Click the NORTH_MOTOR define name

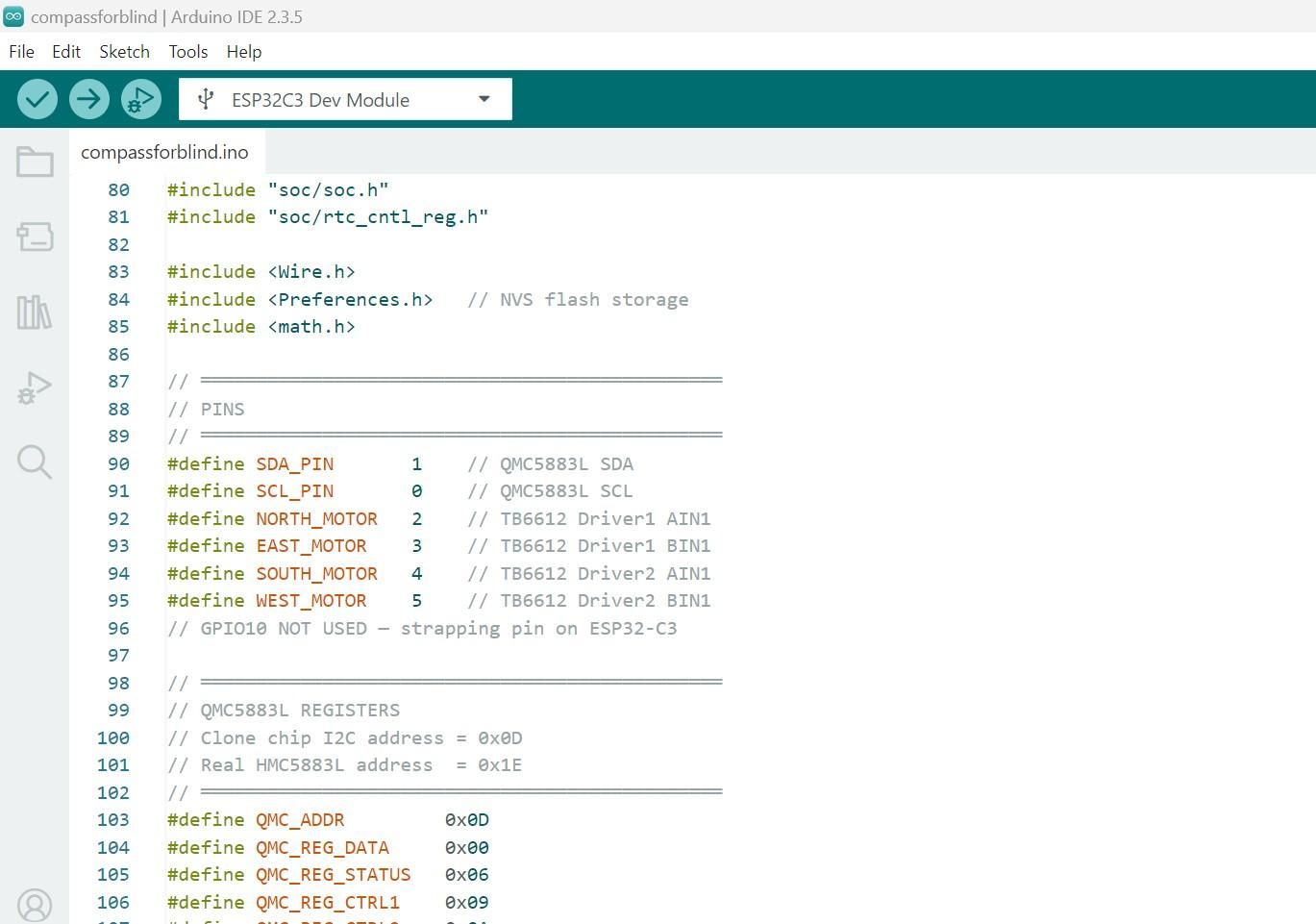click(317, 518)
